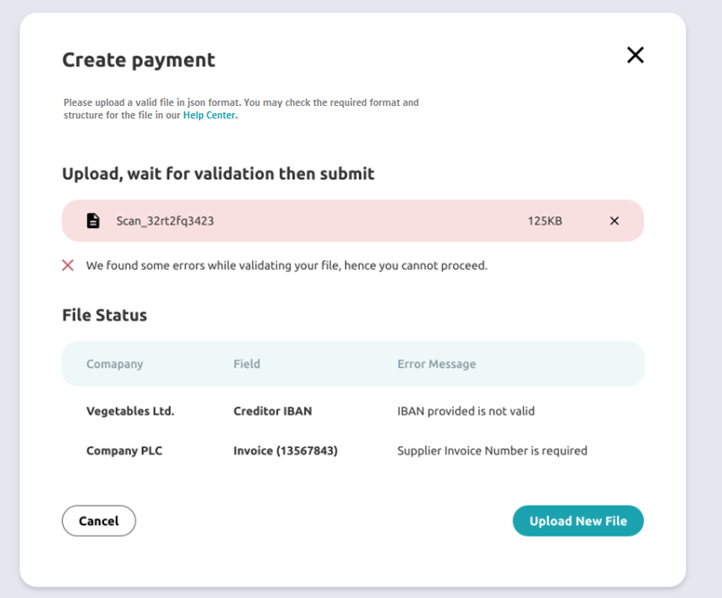Click the Invoice (13567843) field cell
This screenshot has height=598, width=722.
tap(285, 450)
